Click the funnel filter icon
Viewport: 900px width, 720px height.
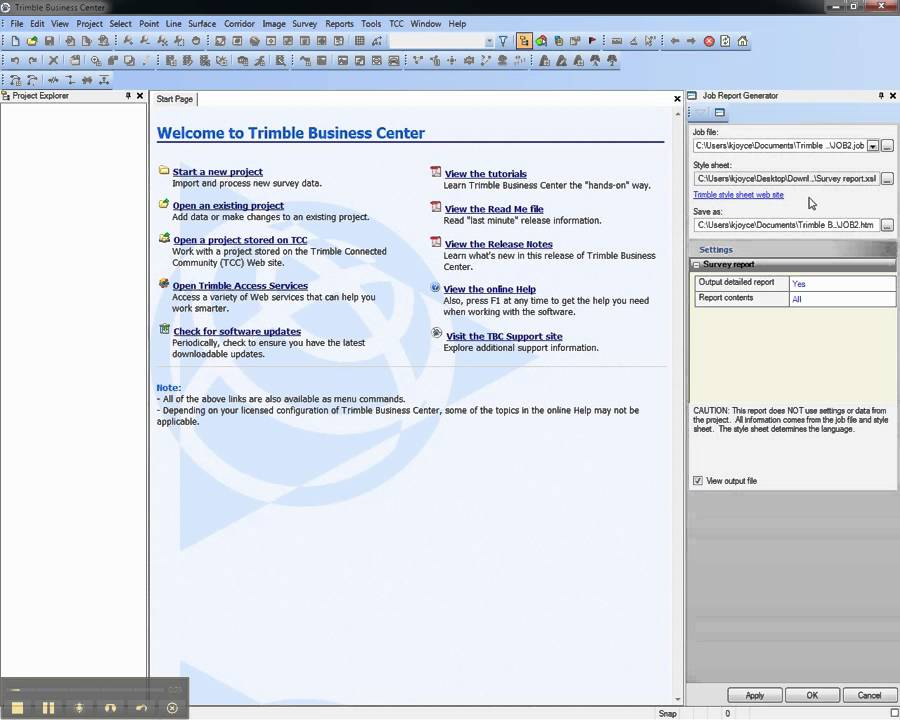point(503,41)
